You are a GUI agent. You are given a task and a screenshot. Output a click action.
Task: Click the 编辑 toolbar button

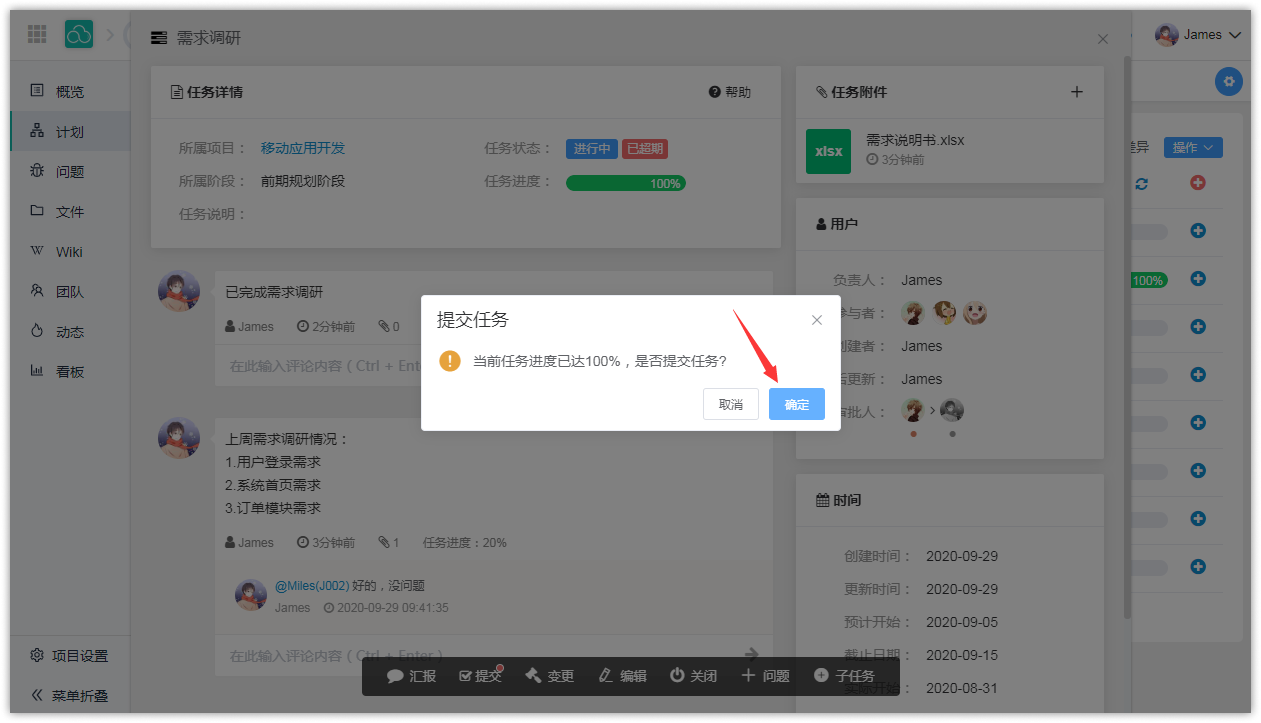click(622, 676)
